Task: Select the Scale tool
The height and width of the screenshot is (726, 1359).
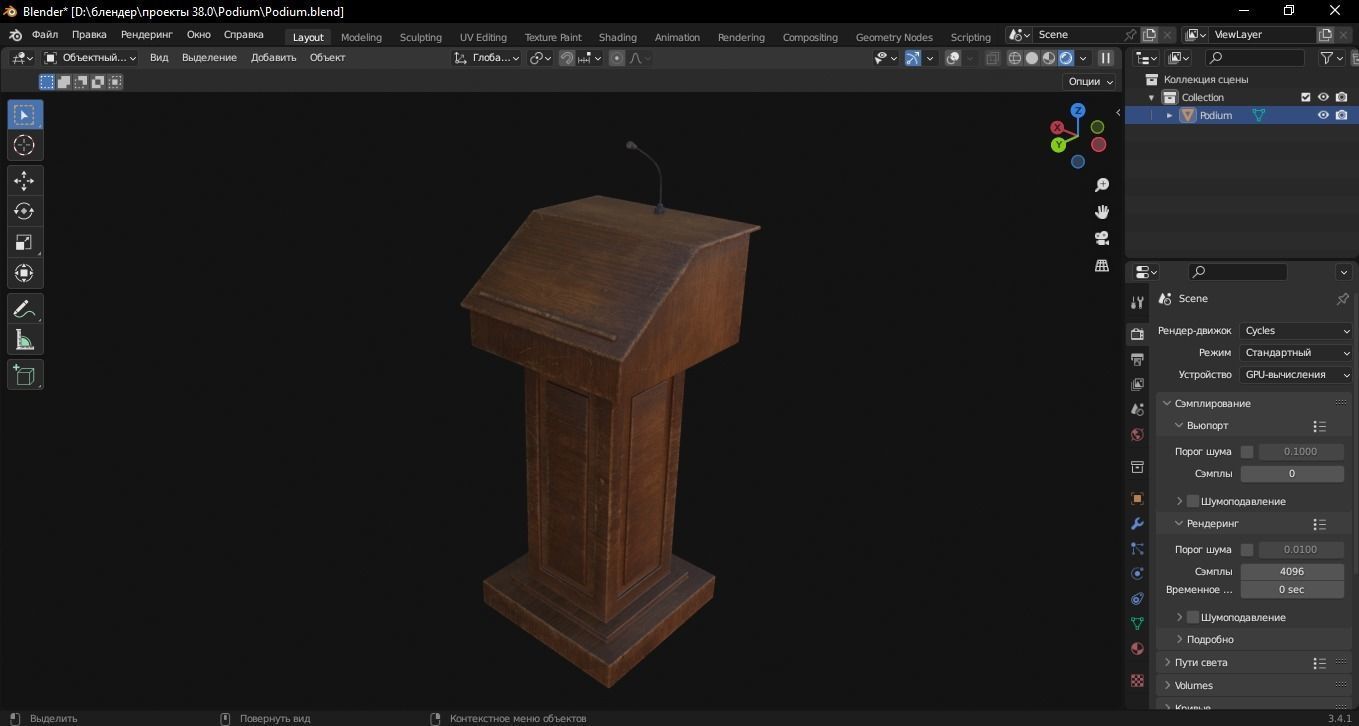Action: [24, 242]
